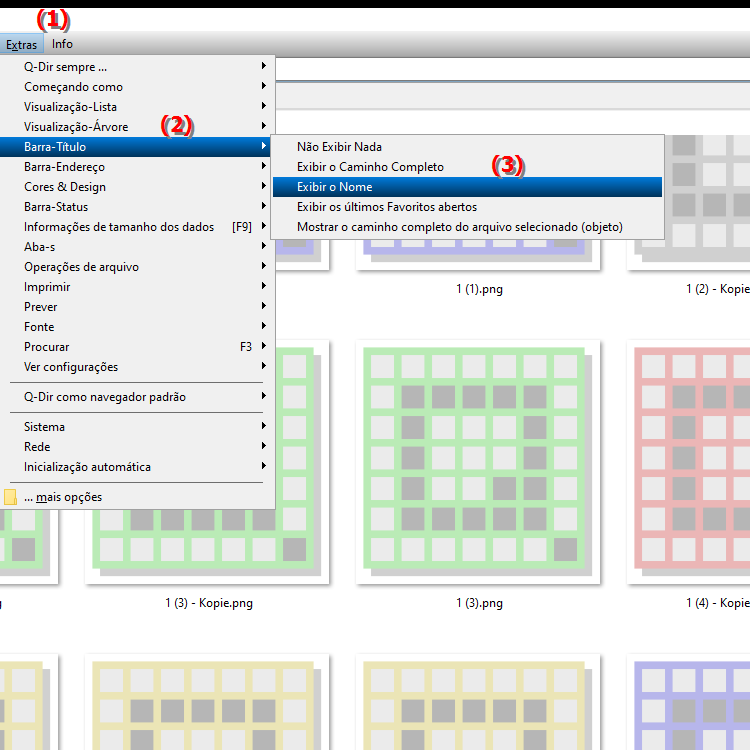Screen dimensions: 750x750
Task: Open the Ver configurações submenu
Action: (x=137, y=367)
